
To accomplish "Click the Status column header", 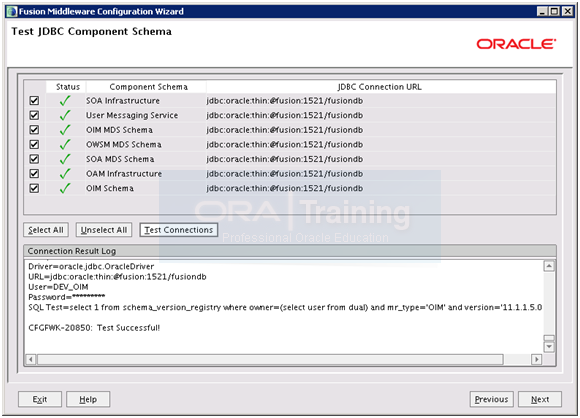I will pyautogui.click(x=67, y=87).
